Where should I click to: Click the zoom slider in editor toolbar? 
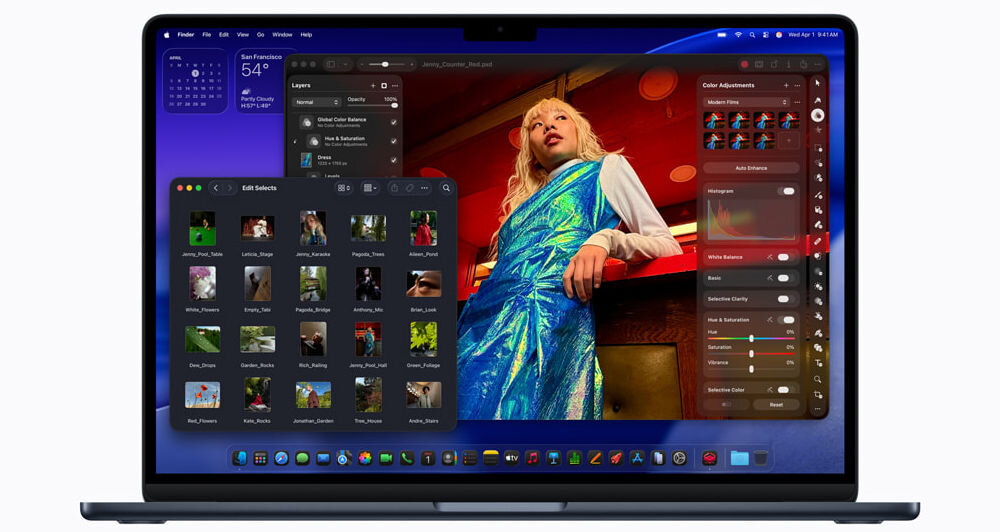(x=385, y=64)
